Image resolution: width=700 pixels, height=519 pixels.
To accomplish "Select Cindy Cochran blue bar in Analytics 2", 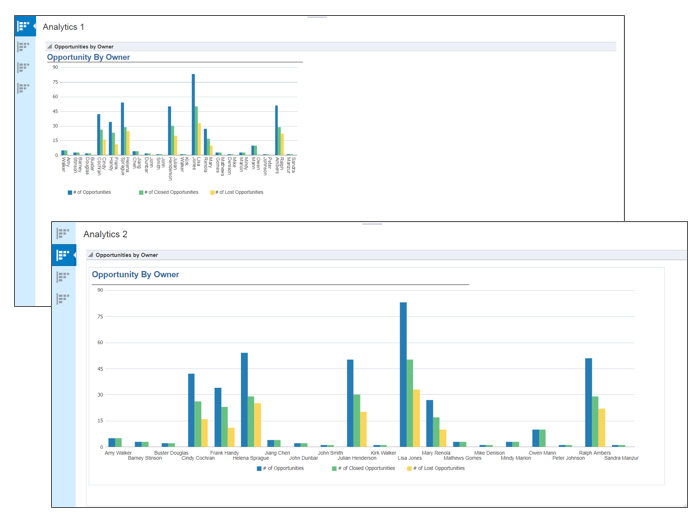I will click(x=191, y=410).
